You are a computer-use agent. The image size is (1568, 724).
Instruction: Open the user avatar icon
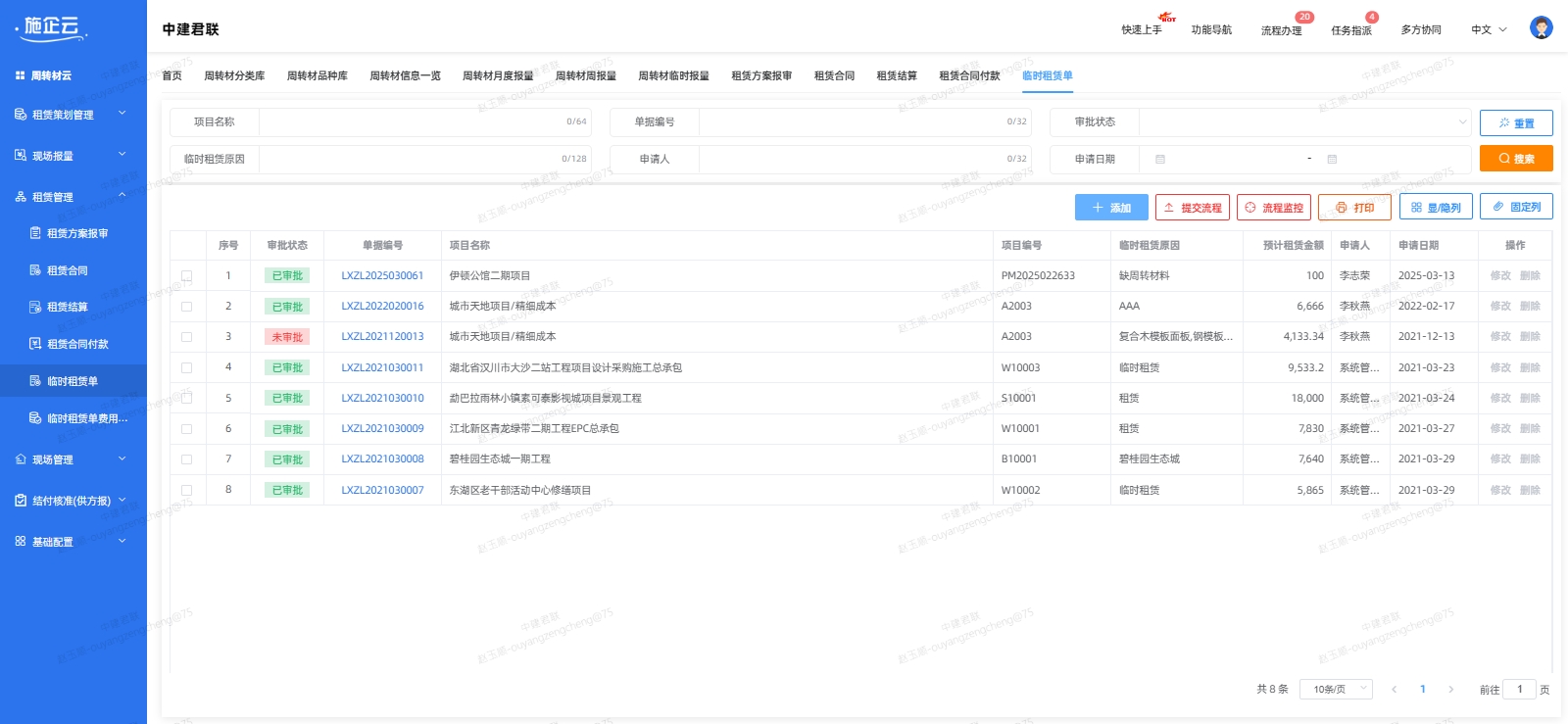[x=1541, y=28]
